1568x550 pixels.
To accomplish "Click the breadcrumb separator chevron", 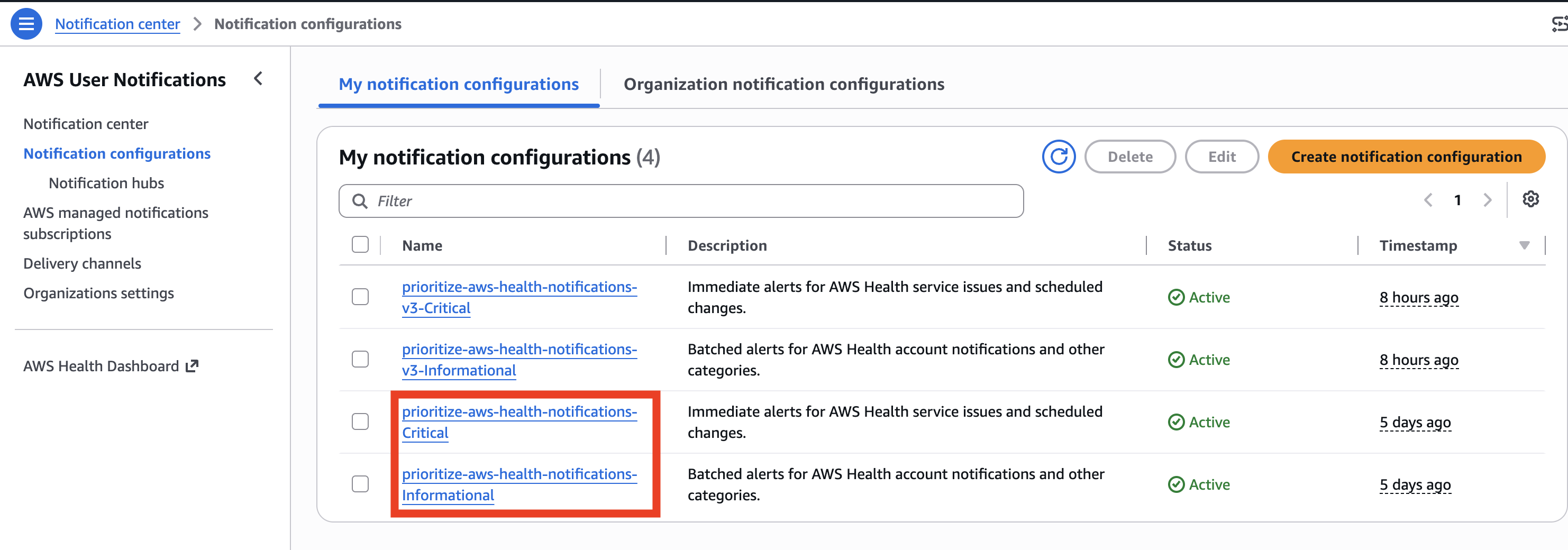I will 197,24.
